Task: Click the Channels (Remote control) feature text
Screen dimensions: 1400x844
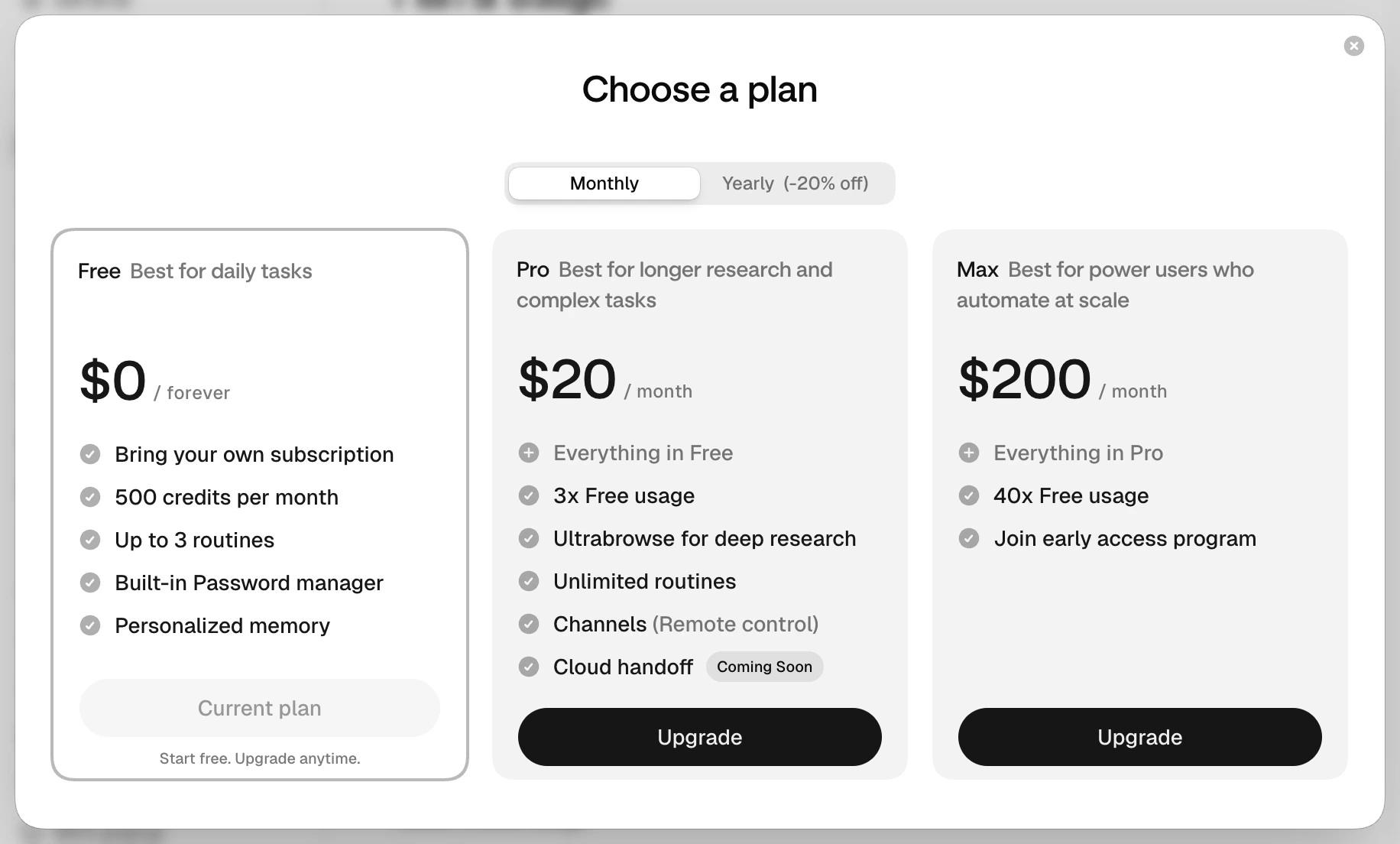Action: [685, 624]
